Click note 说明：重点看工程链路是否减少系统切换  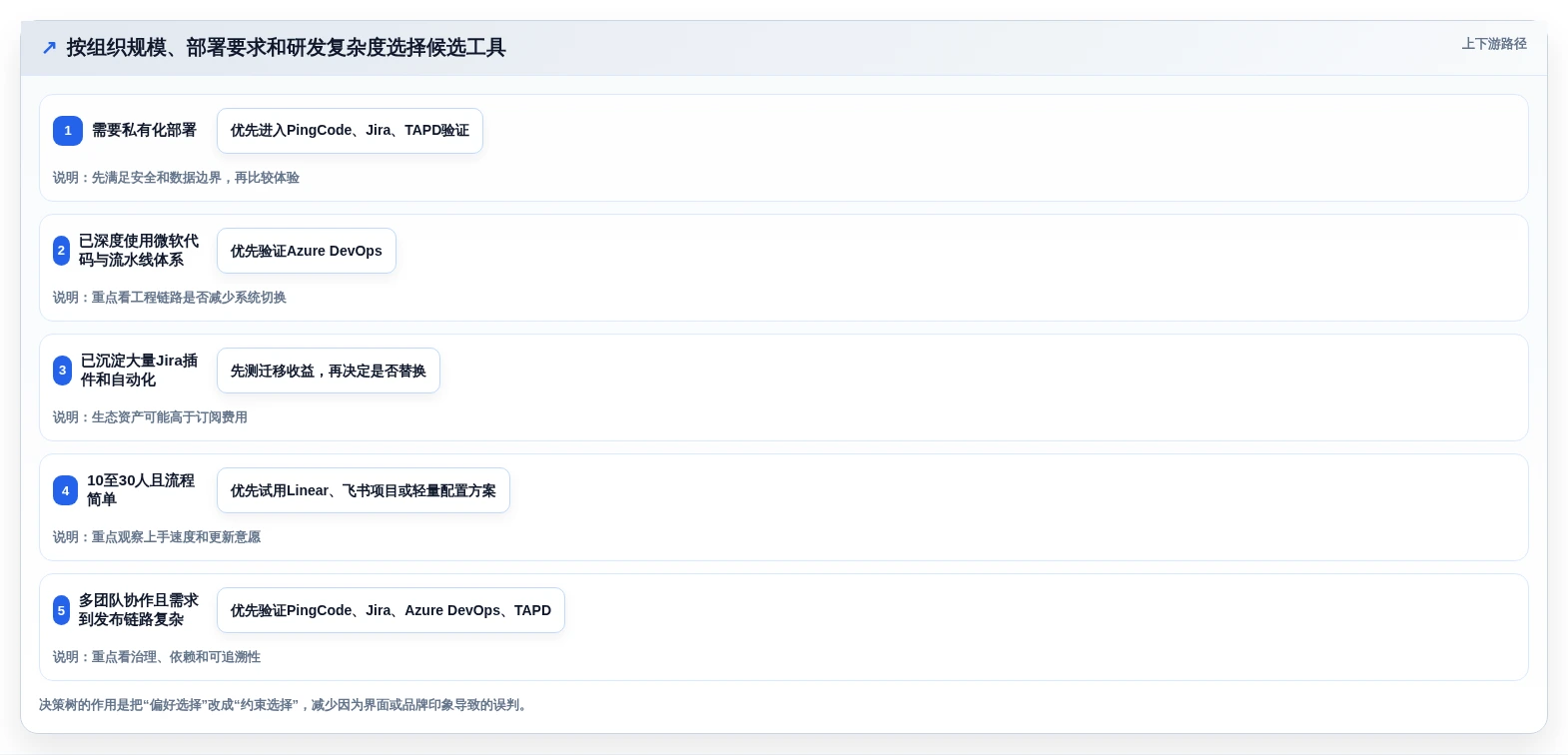pyautogui.click(x=170, y=298)
